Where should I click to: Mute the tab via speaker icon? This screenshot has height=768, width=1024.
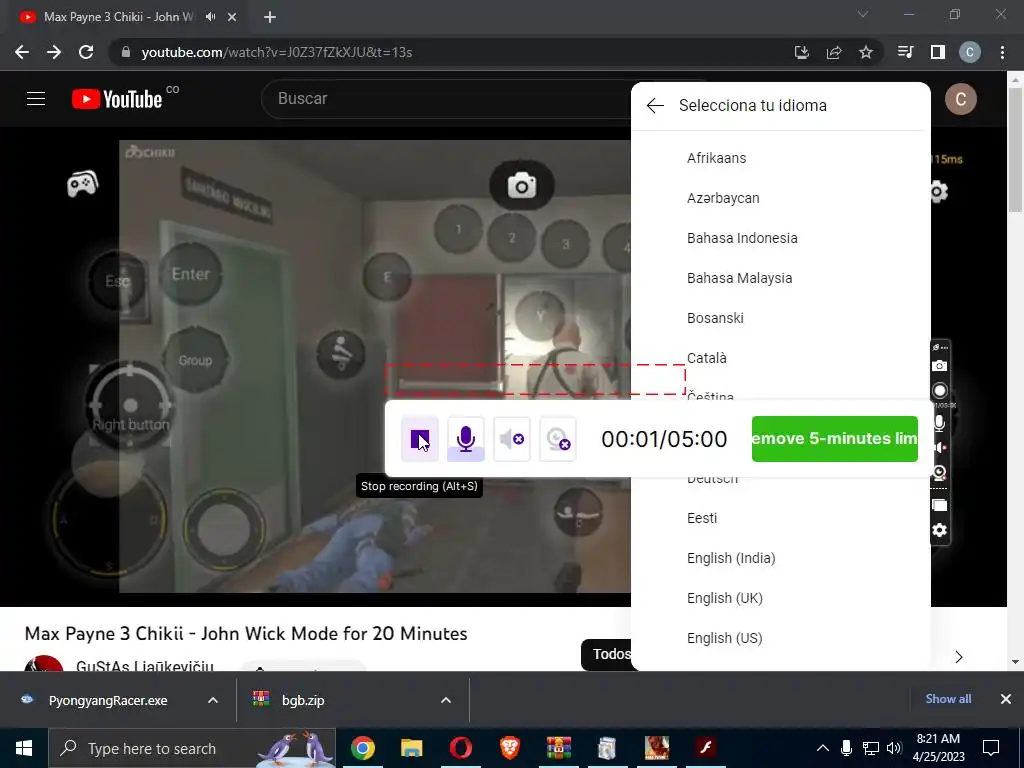(210, 17)
